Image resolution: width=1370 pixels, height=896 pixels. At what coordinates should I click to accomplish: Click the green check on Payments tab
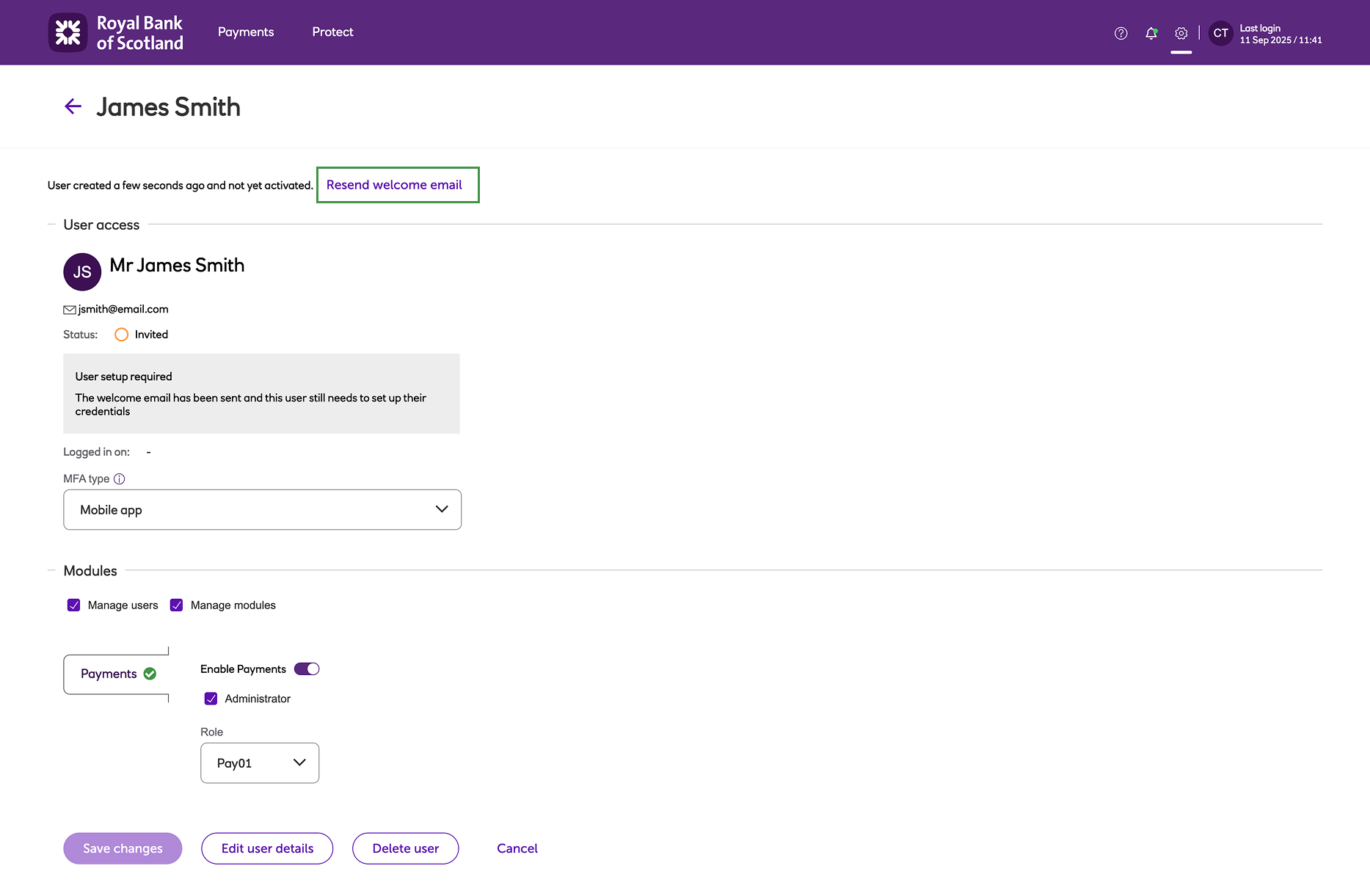click(150, 674)
